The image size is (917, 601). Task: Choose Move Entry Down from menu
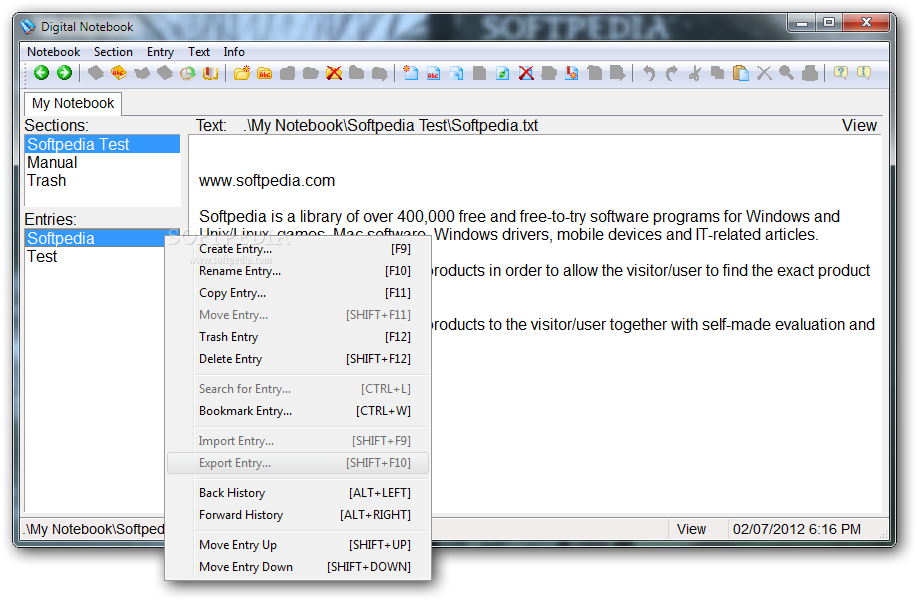tap(298, 567)
